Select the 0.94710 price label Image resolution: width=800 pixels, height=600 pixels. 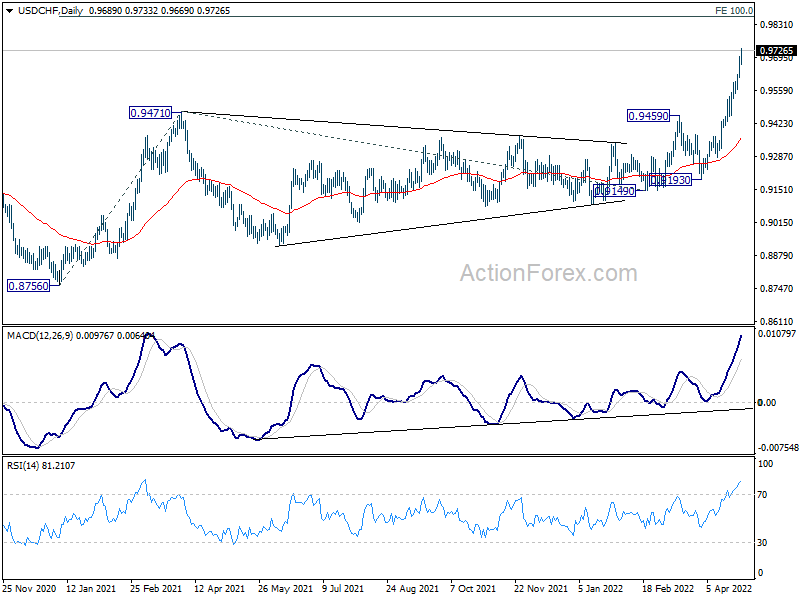coord(151,113)
